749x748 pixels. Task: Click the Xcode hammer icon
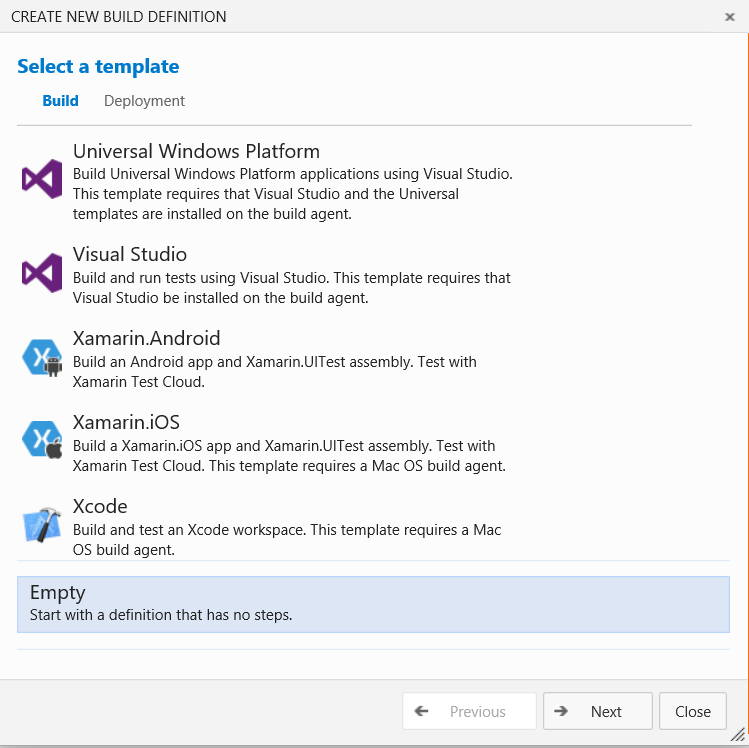(42, 524)
